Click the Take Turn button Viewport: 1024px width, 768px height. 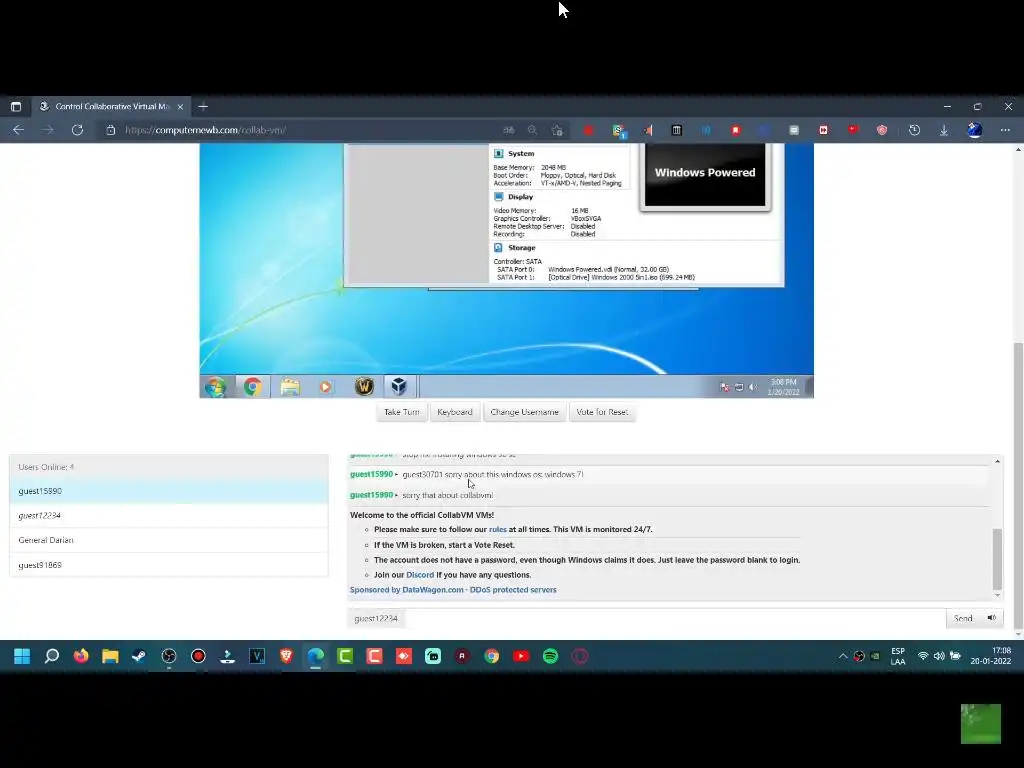402,412
